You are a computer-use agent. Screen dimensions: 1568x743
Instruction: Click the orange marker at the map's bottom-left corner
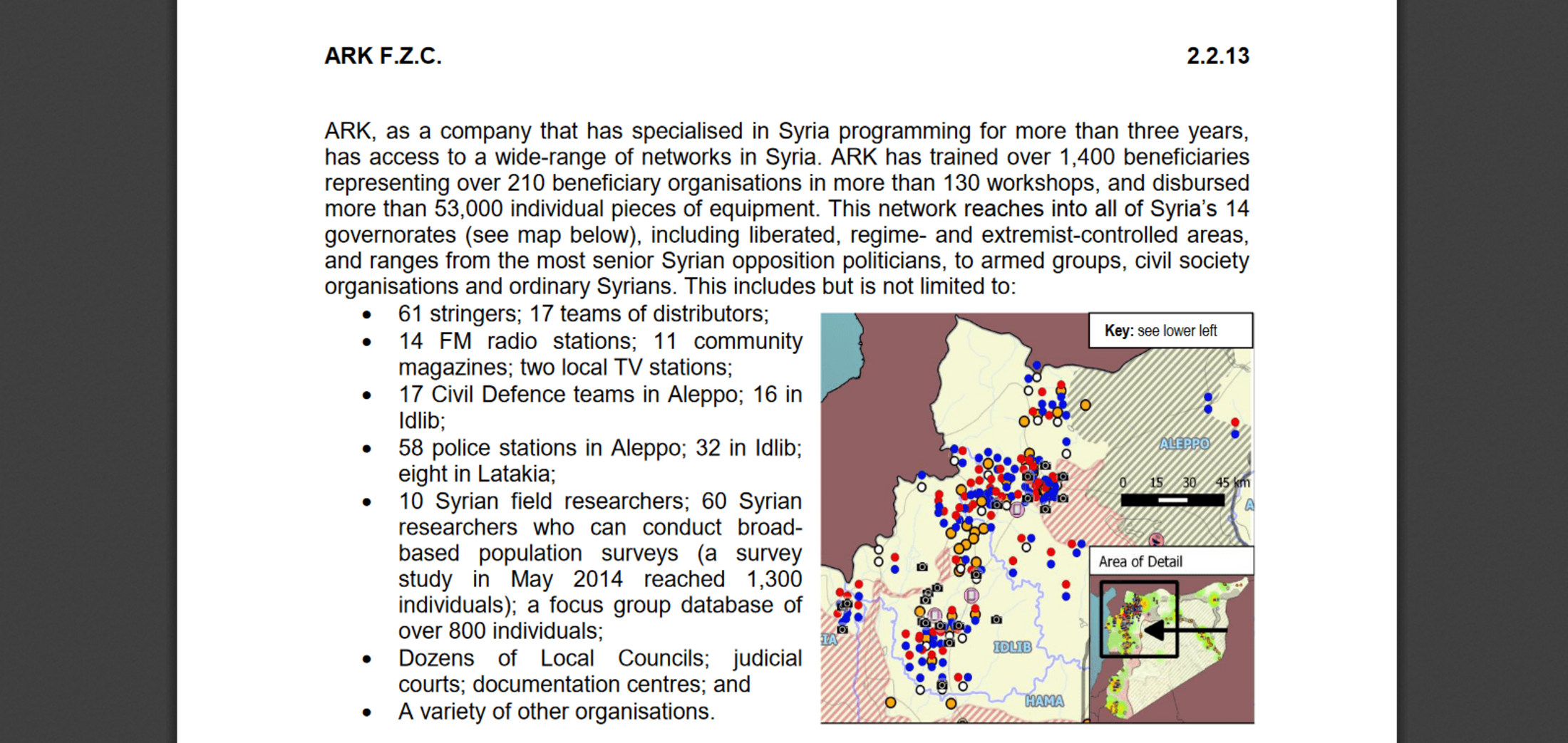890,702
